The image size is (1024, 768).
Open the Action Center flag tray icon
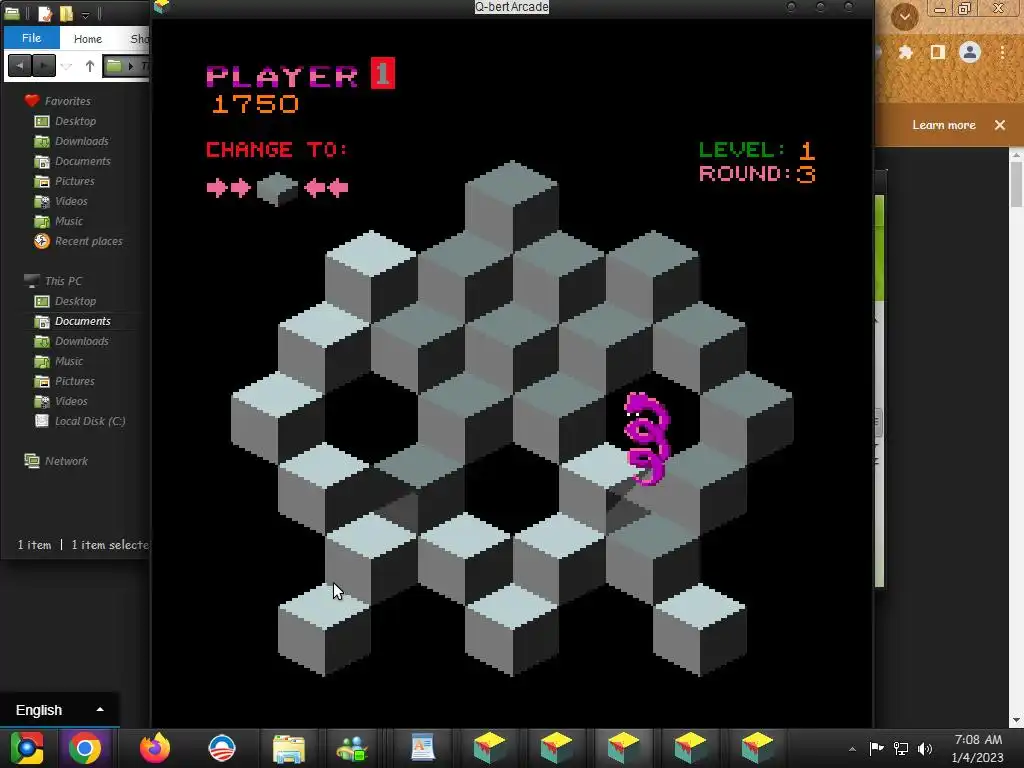click(876, 748)
